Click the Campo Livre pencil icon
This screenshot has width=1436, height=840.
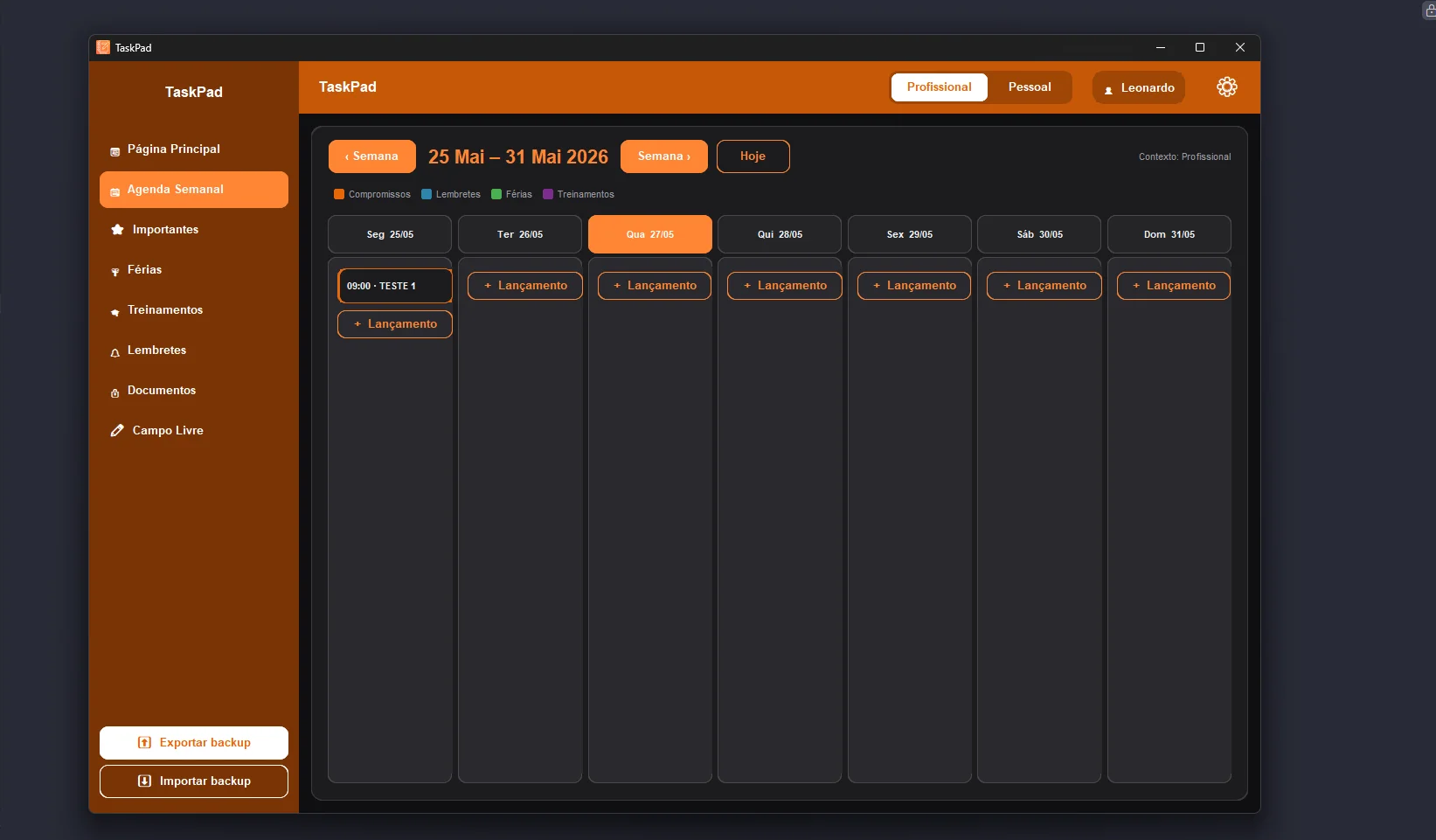point(117,430)
